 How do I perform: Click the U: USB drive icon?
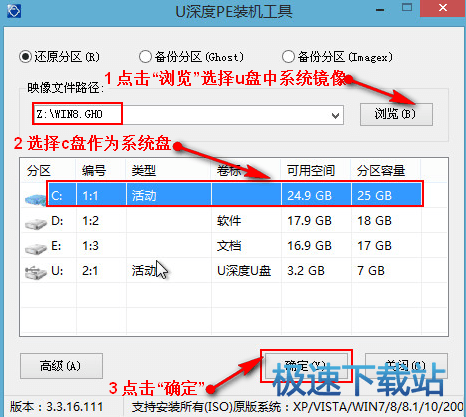coord(36,273)
